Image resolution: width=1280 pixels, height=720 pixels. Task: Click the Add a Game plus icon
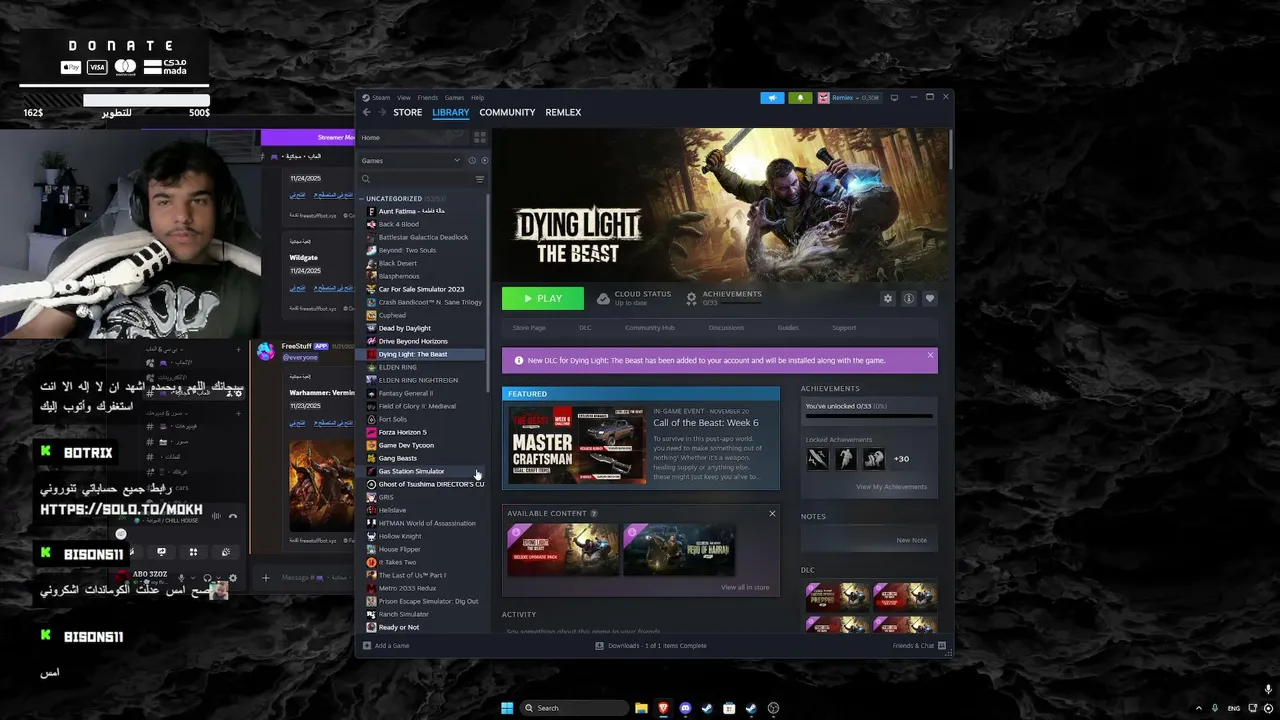tap(367, 645)
